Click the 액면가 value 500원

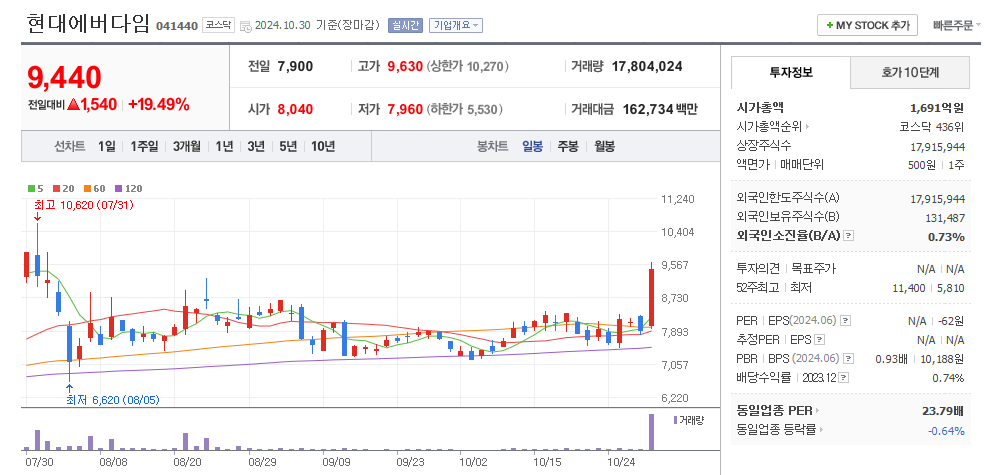923,165
